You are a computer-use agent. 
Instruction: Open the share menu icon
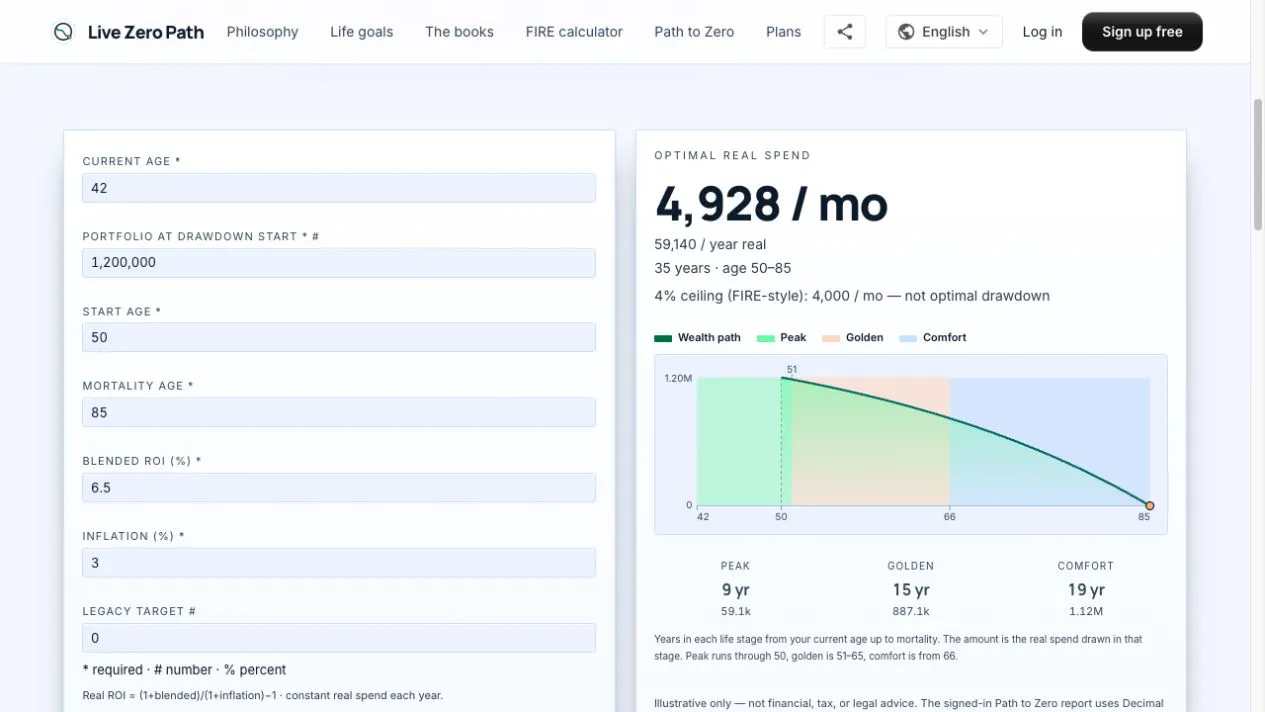[845, 32]
